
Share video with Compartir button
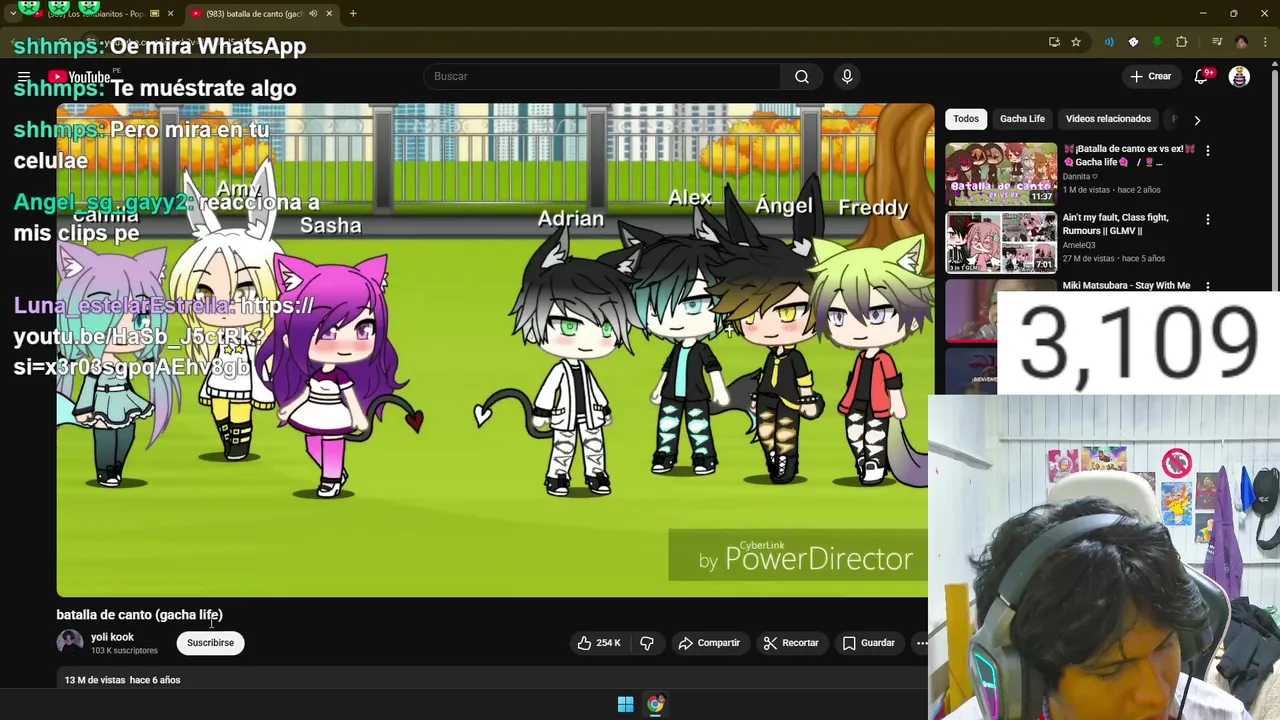709,643
